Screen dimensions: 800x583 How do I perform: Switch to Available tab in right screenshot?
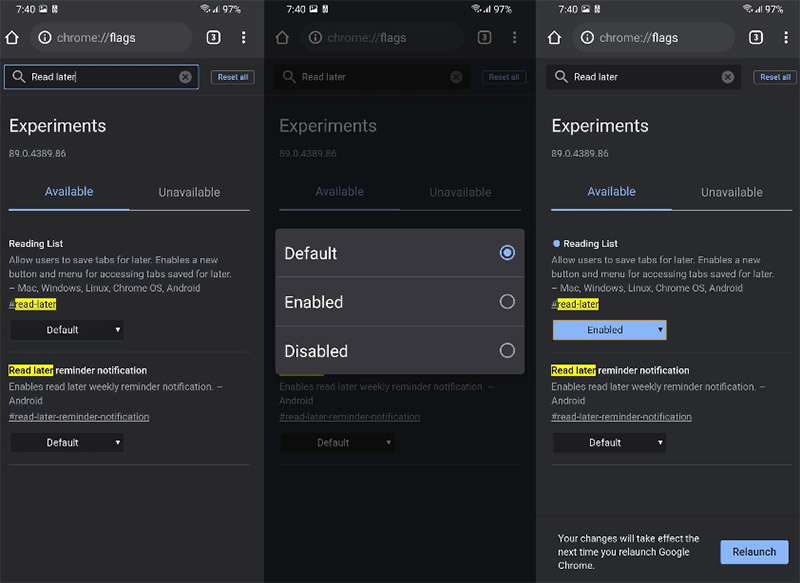click(x=611, y=192)
